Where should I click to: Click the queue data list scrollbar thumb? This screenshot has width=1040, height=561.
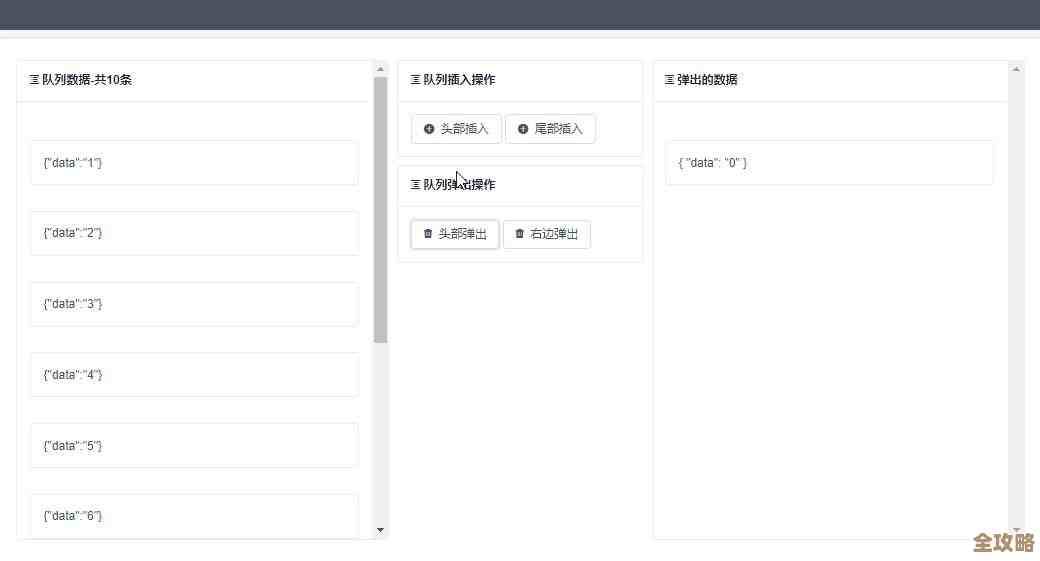(380, 210)
